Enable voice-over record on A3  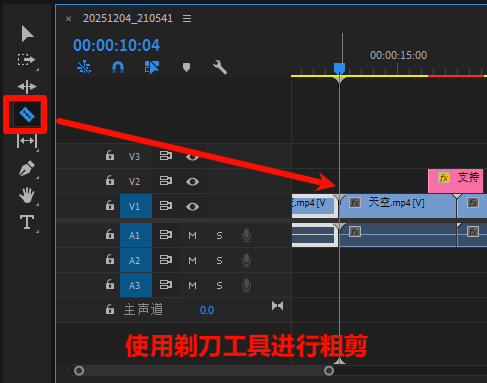(x=246, y=285)
